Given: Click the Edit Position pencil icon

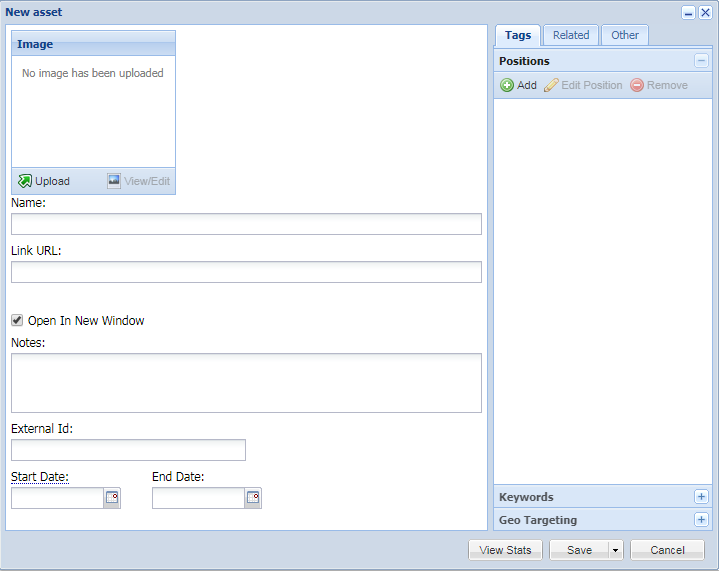Looking at the screenshot, I should 551,86.
